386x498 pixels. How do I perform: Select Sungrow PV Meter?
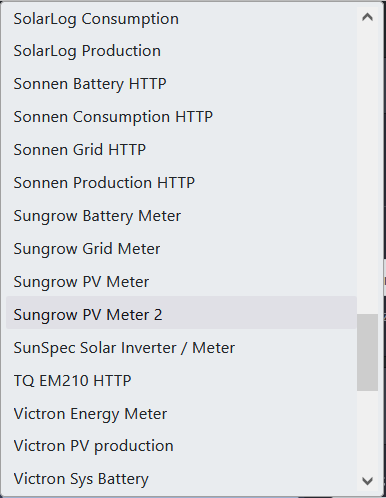click(181, 282)
